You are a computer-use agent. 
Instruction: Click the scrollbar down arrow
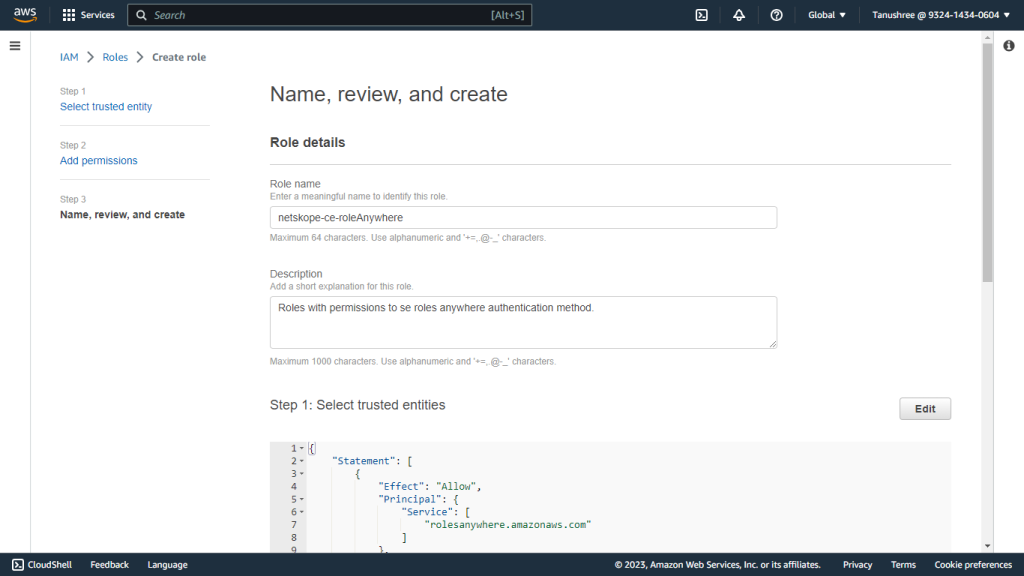coord(987,546)
